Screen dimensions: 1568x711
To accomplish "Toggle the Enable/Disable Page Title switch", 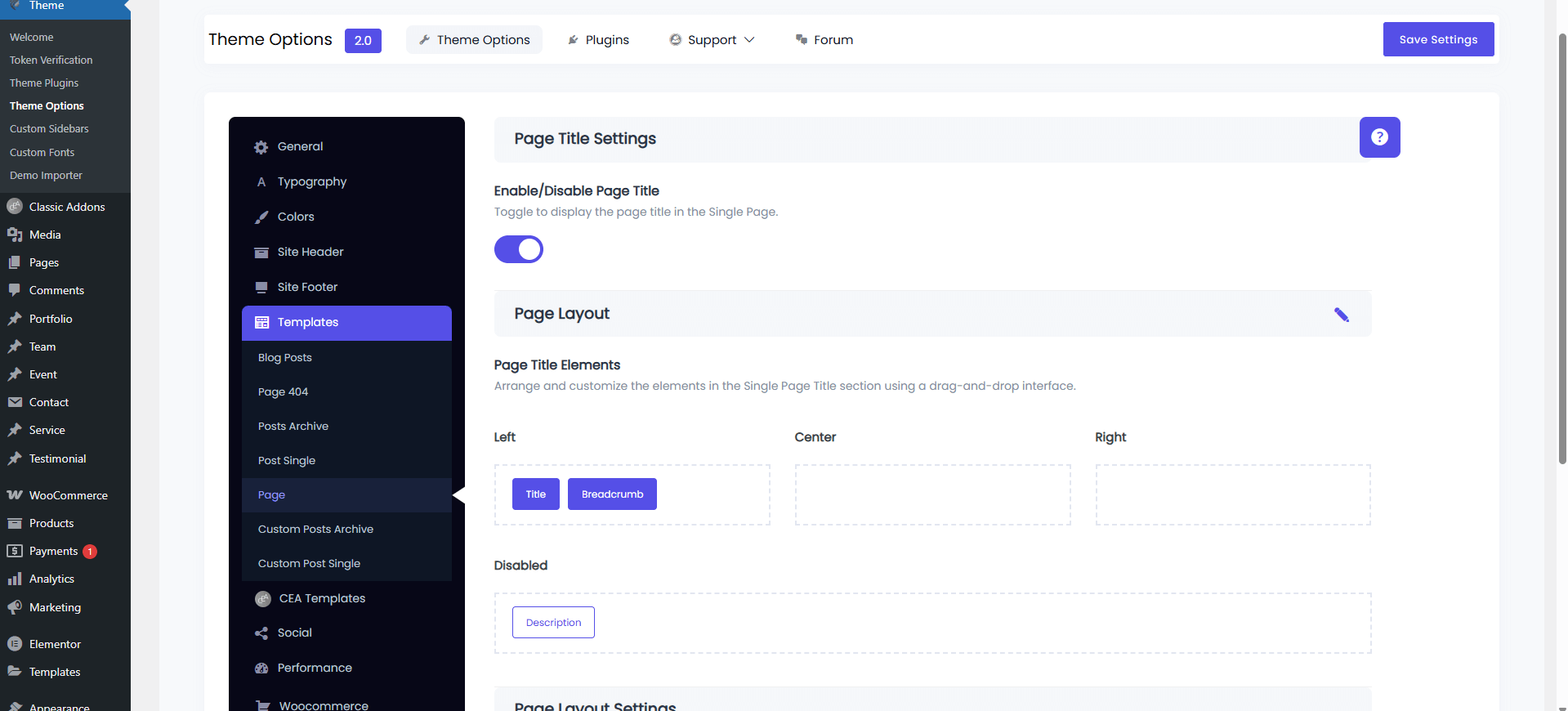I will pos(519,249).
